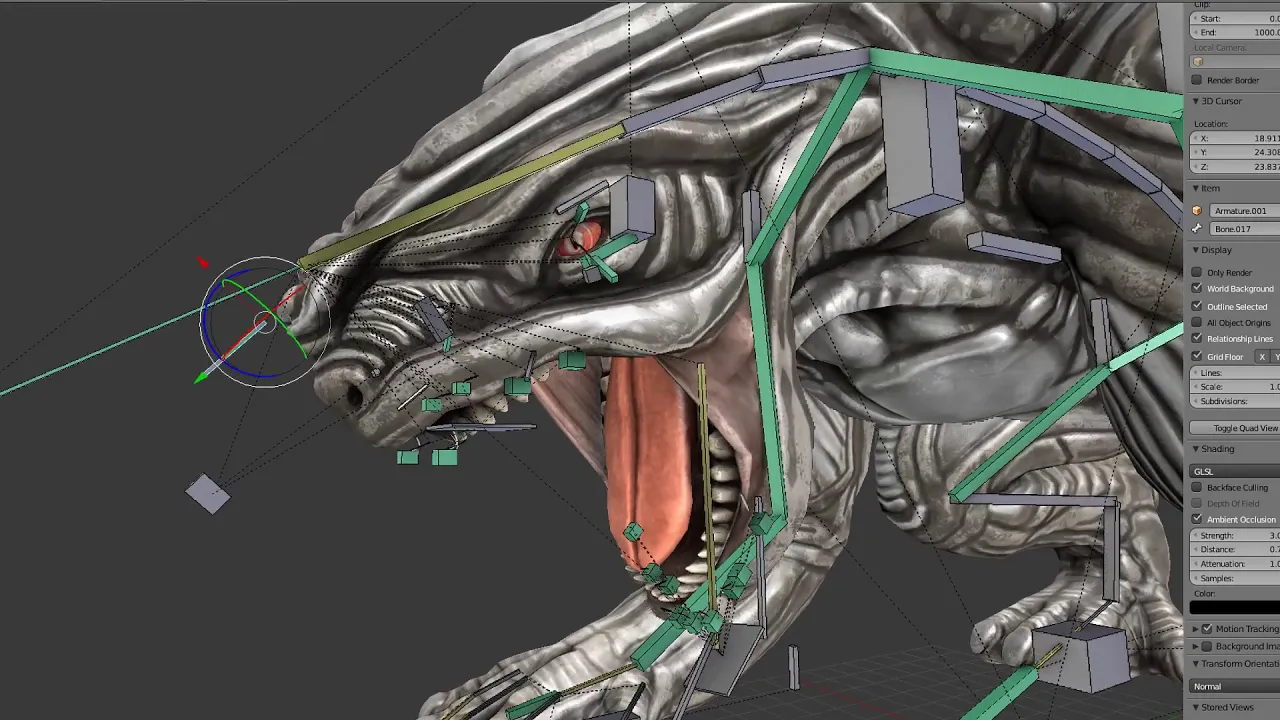Toggle the Grid Floor checkbox
The width and height of the screenshot is (1280, 720).
tap(1197, 356)
